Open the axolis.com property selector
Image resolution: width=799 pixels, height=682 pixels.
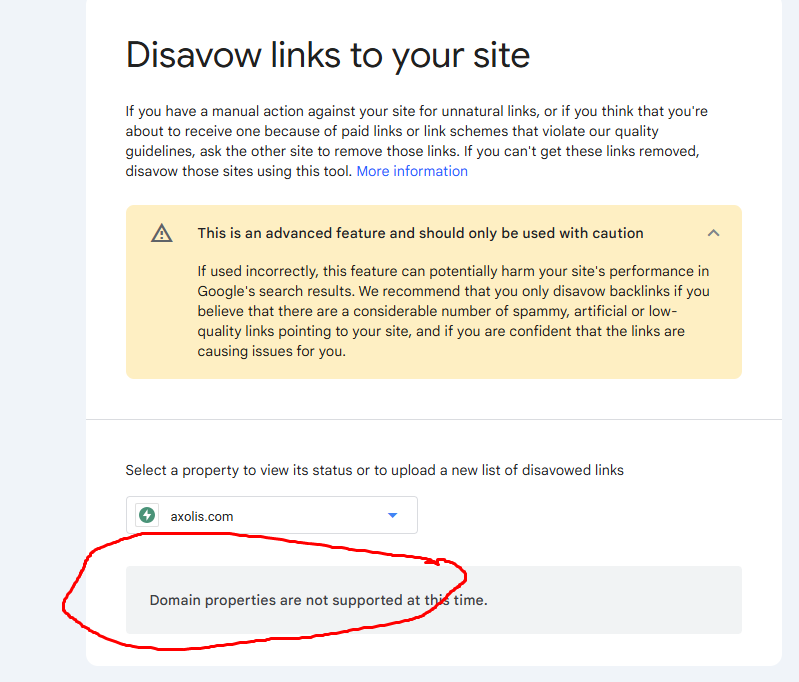[272, 515]
